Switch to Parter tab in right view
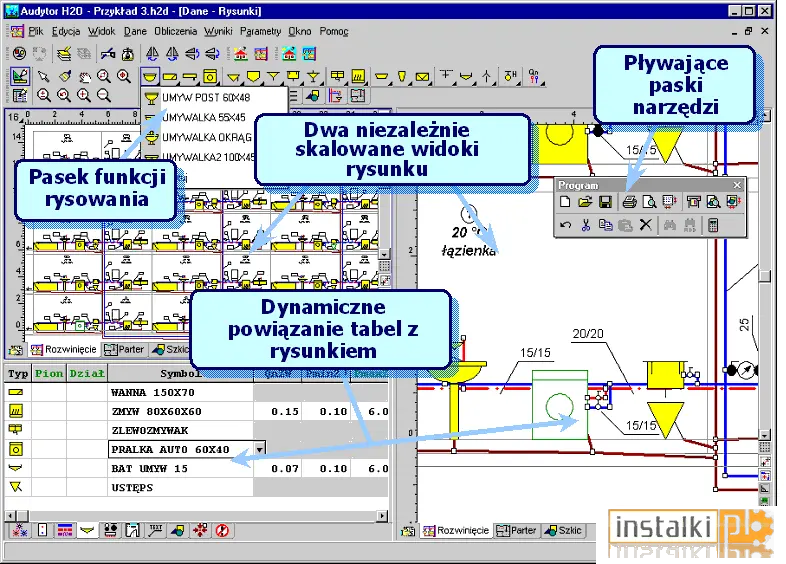Screen dimensions: 786x564 (516, 530)
